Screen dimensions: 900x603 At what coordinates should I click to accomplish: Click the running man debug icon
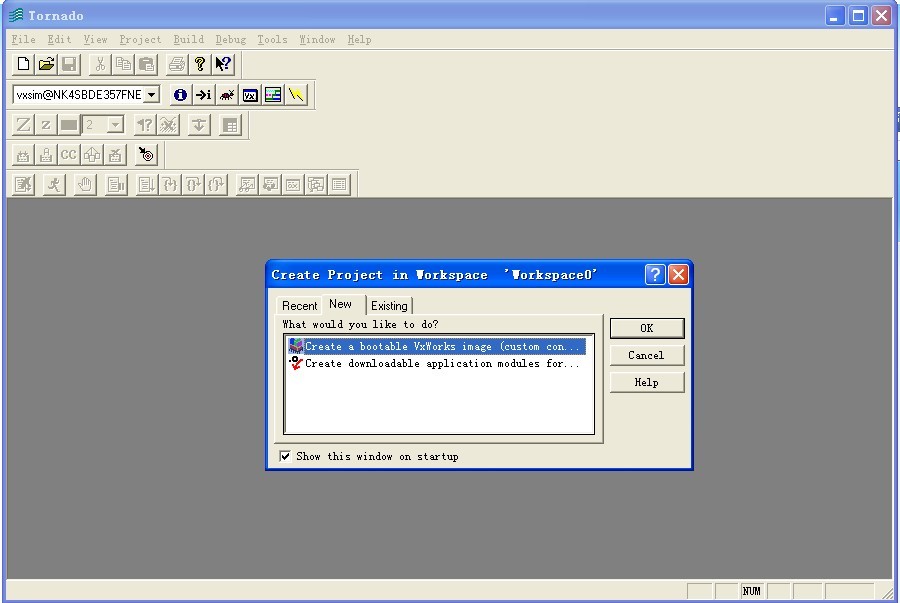pos(54,185)
